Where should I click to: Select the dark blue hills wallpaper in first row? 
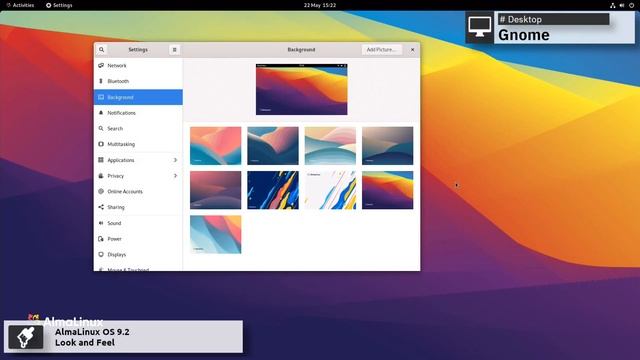pos(273,146)
